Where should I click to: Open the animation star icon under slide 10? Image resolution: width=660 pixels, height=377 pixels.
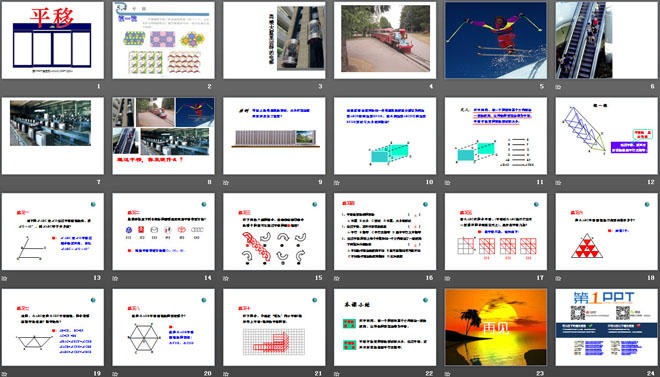tap(337, 183)
